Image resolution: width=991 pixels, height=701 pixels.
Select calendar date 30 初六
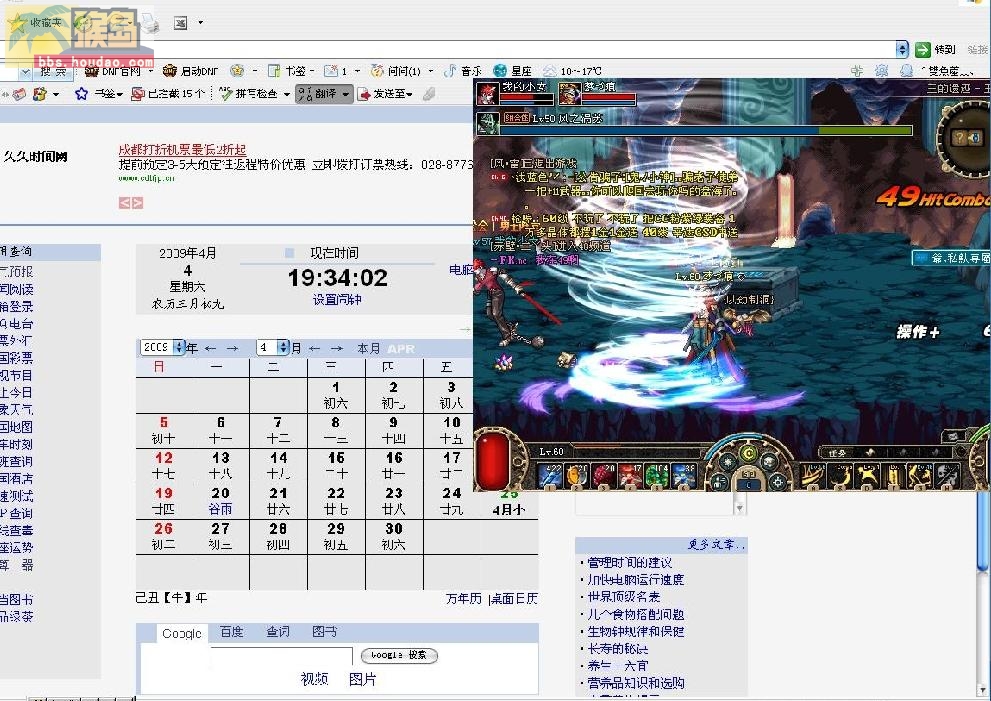tap(394, 535)
